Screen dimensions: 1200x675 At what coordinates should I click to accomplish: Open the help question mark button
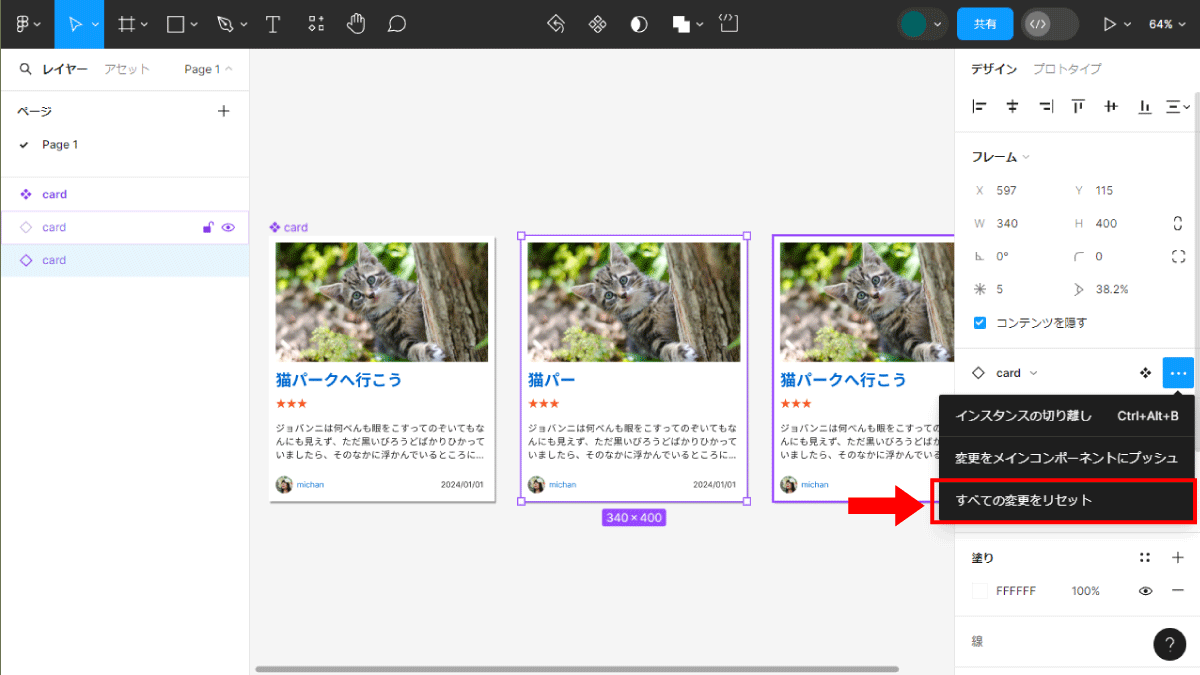[1169, 644]
